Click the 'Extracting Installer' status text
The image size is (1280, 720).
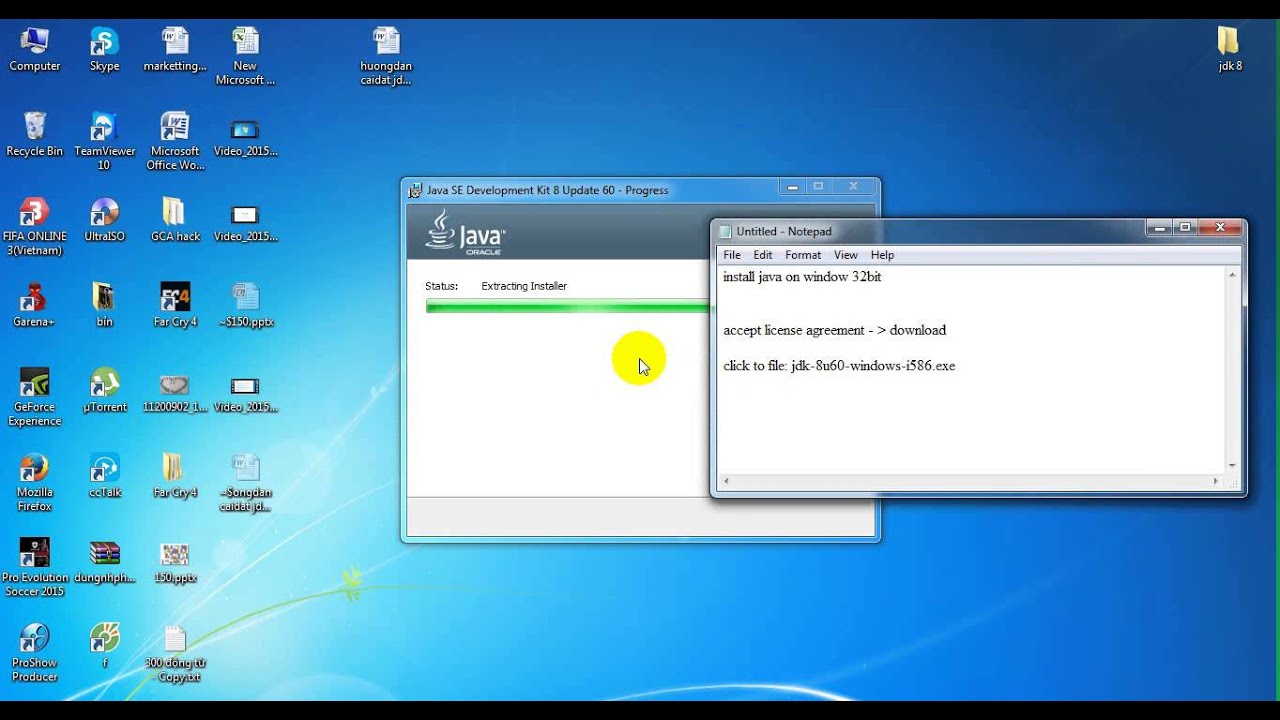tap(524, 286)
